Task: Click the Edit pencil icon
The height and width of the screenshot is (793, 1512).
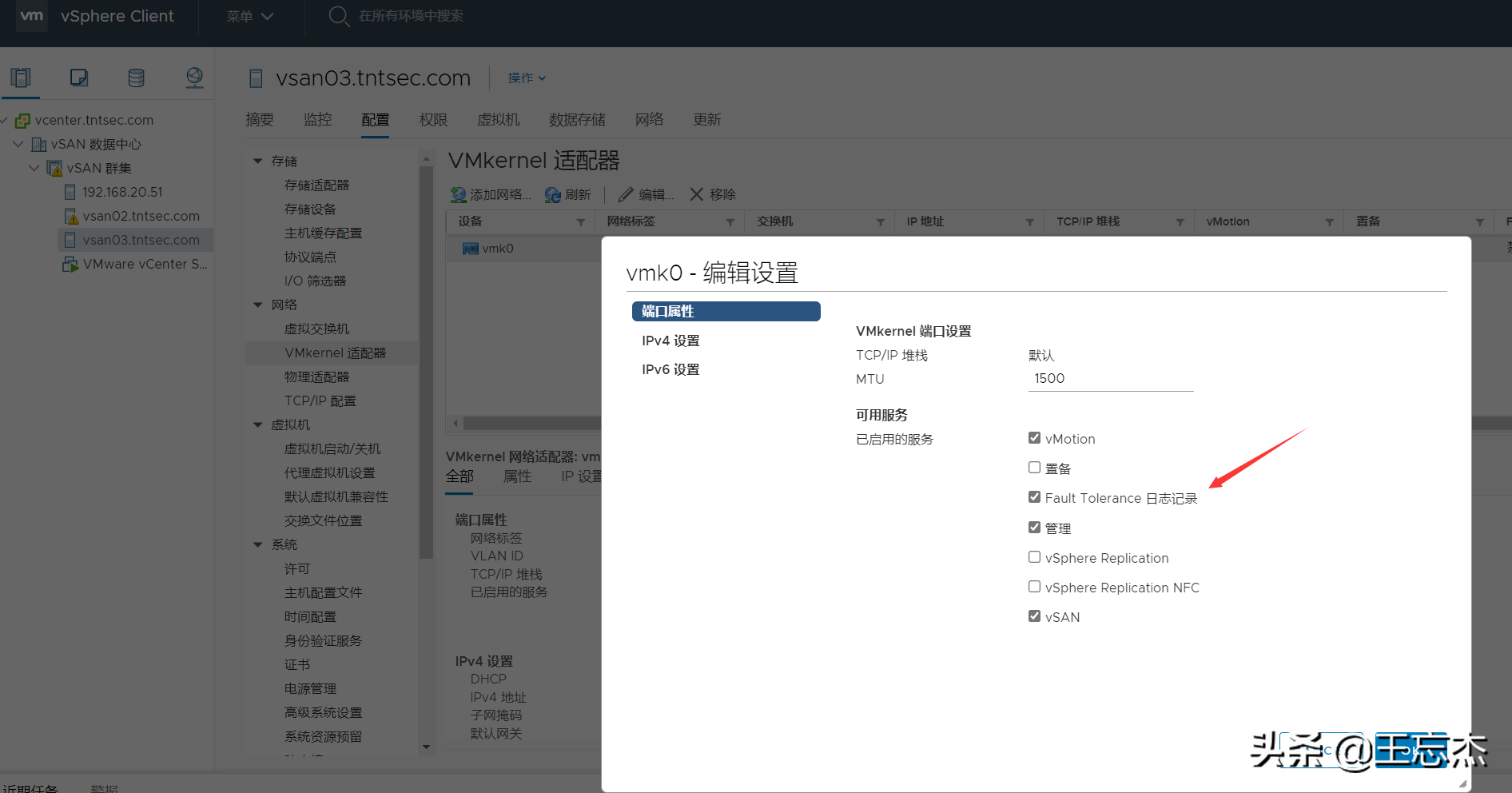Action: click(626, 194)
